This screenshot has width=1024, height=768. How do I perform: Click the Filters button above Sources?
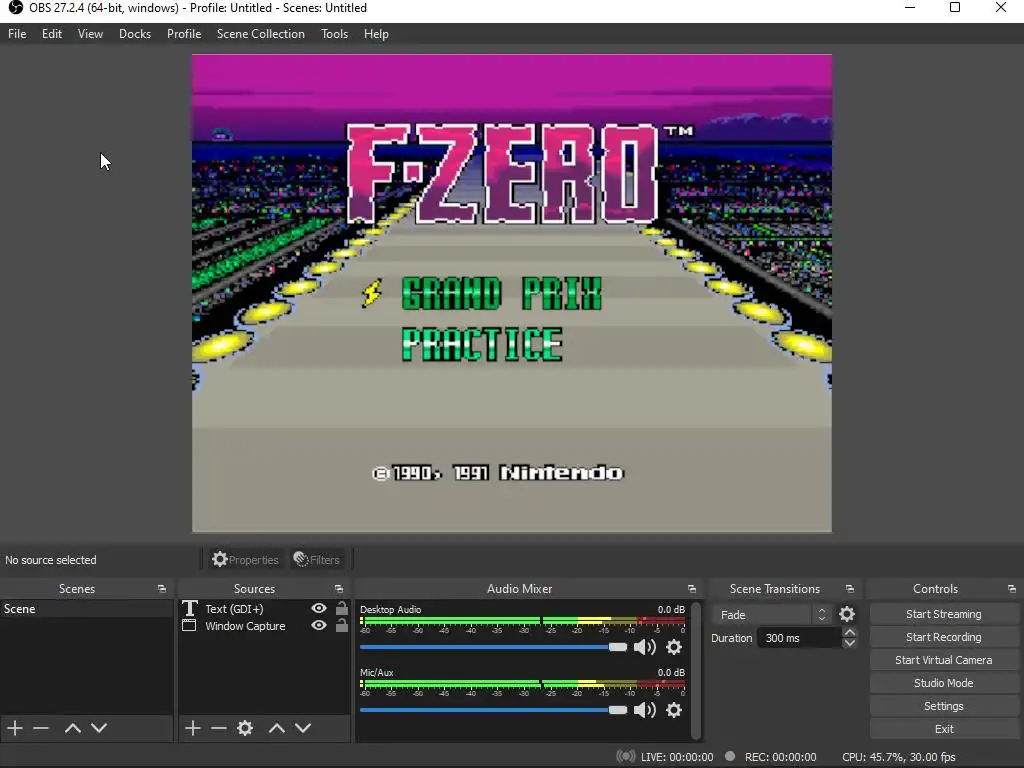click(317, 560)
